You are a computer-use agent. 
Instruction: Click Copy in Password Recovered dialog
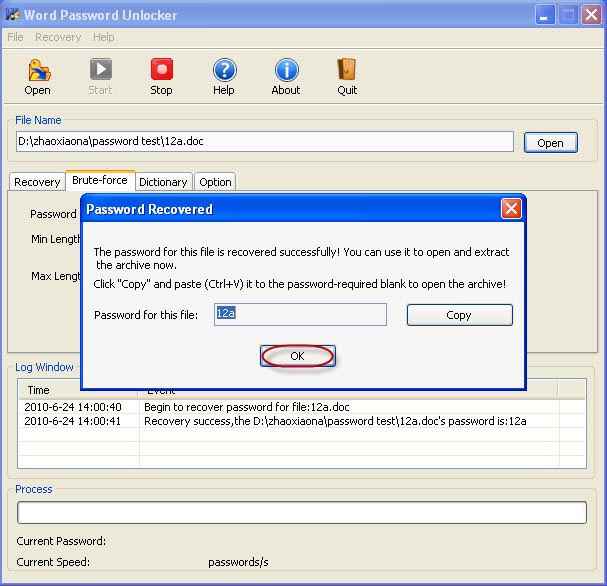click(x=459, y=315)
